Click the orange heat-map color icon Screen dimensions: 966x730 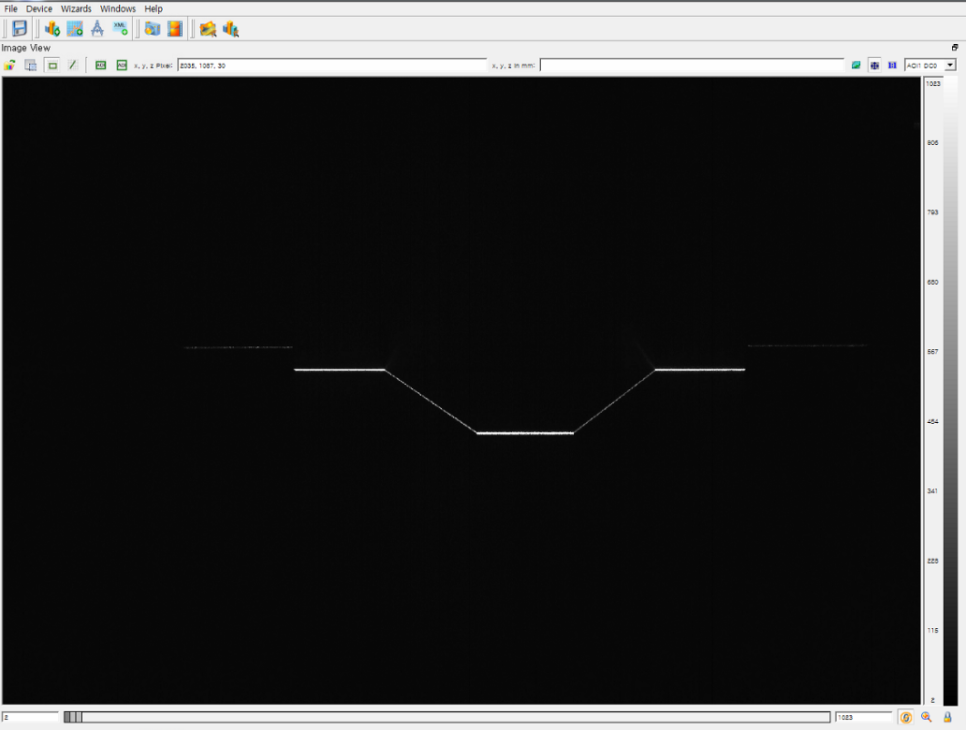click(x=175, y=29)
